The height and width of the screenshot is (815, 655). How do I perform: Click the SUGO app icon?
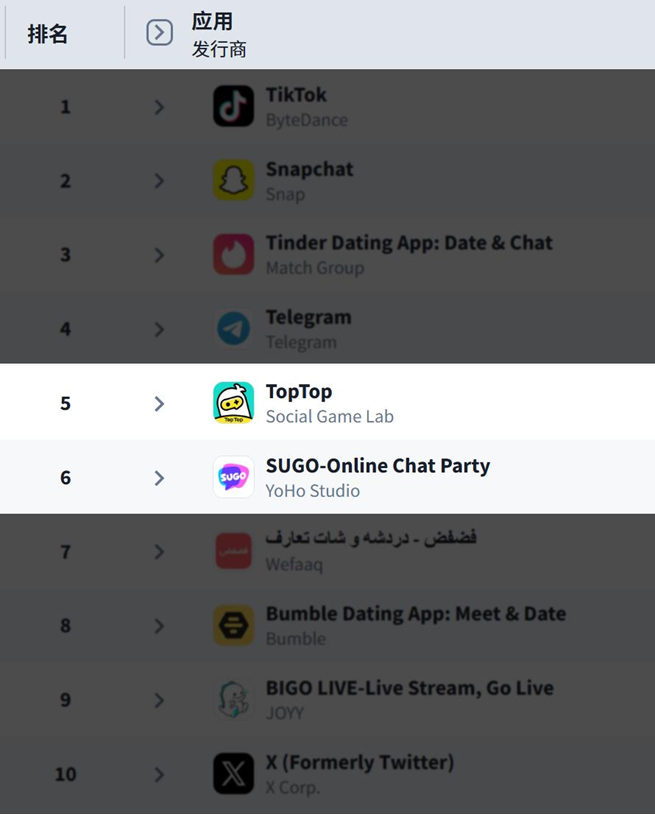(x=233, y=477)
